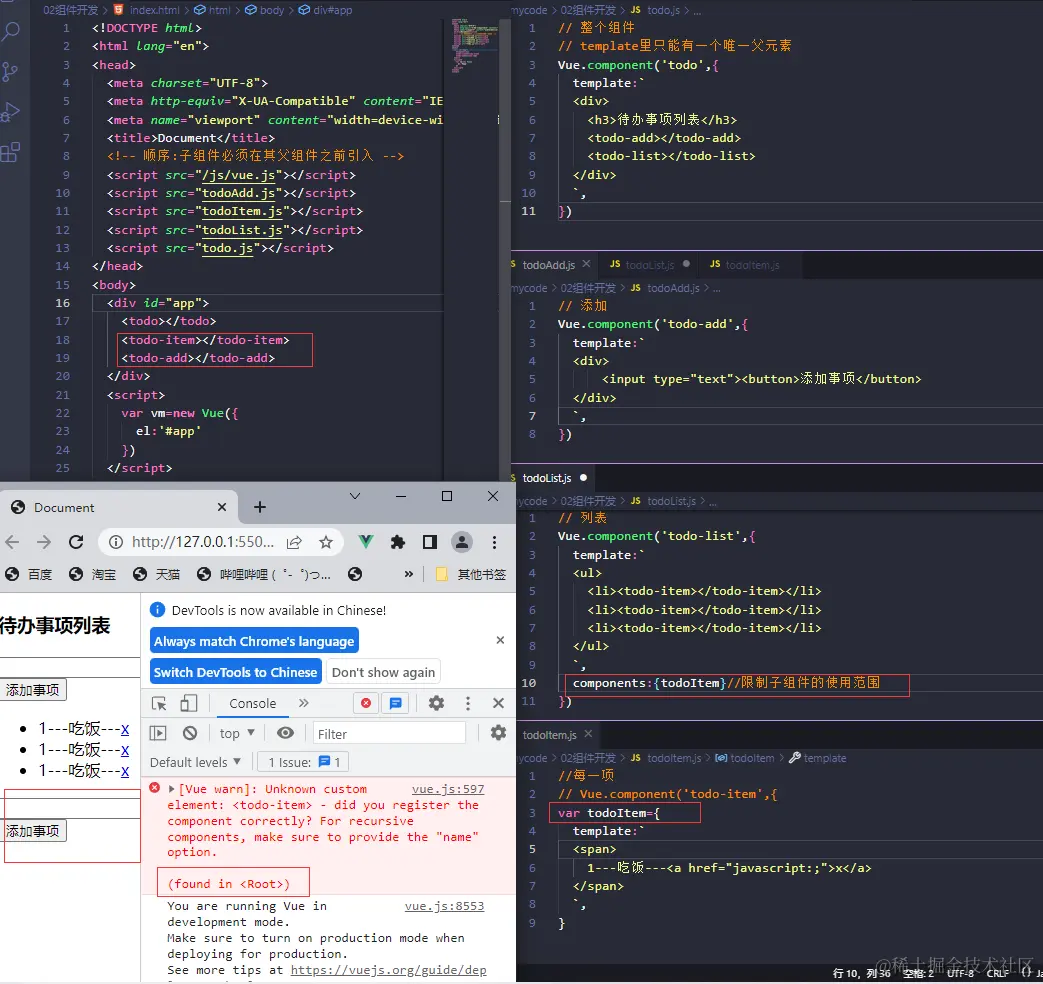1043x984 pixels.
Task: Open console settings gear
Action: 498,733
